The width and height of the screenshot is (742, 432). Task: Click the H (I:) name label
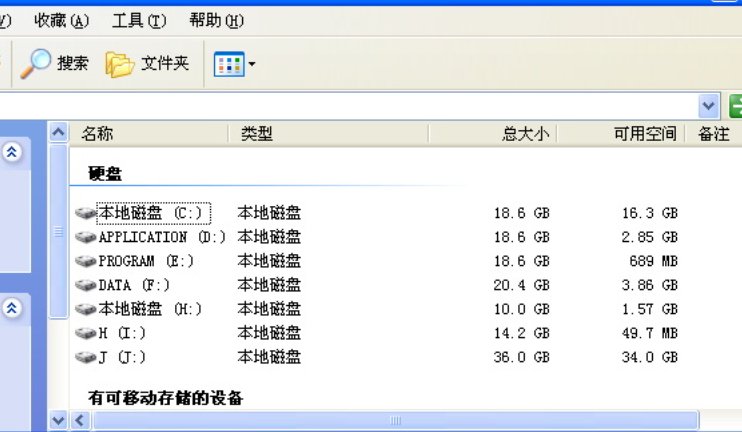pyautogui.click(x=122, y=333)
